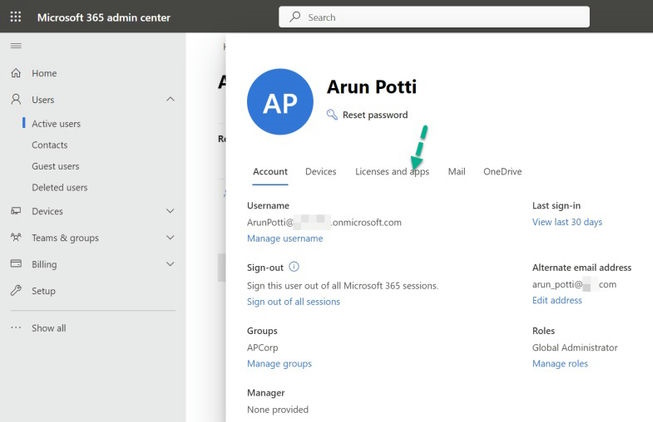Open Contacts in sidebar
This screenshot has height=422, width=653.
(x=50, y=145)
